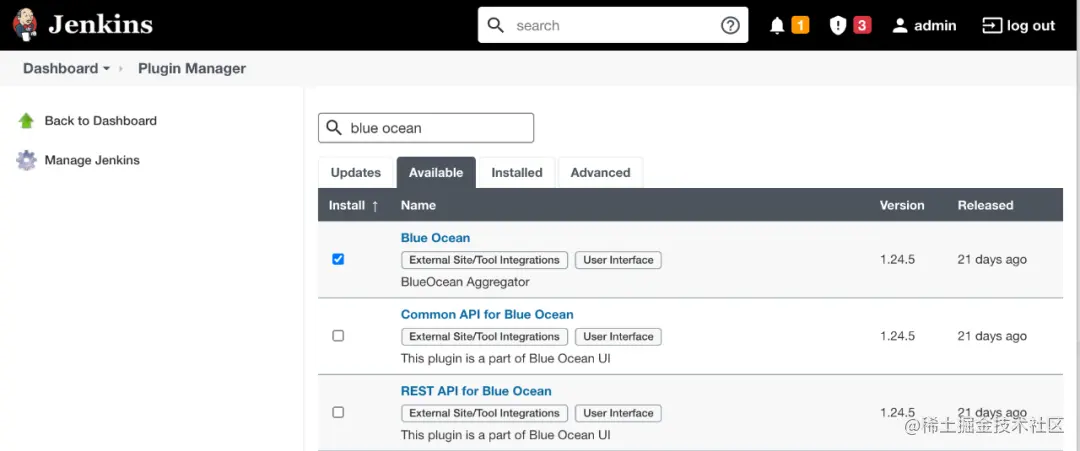Open the Common API for Blue Ocean link

coord(487,314)
